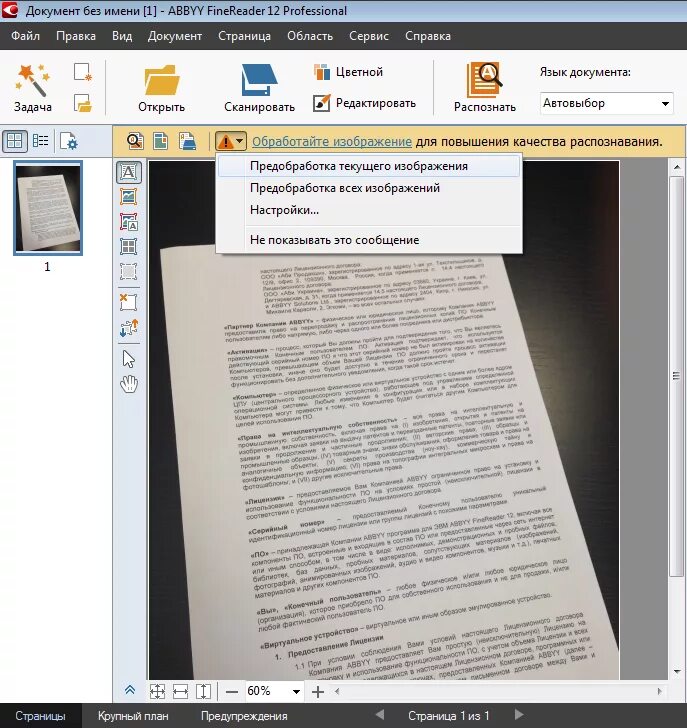This screenshot has height=728, width=687.
Task: Select the arrow pointer tool
Action: click(129, 359)
